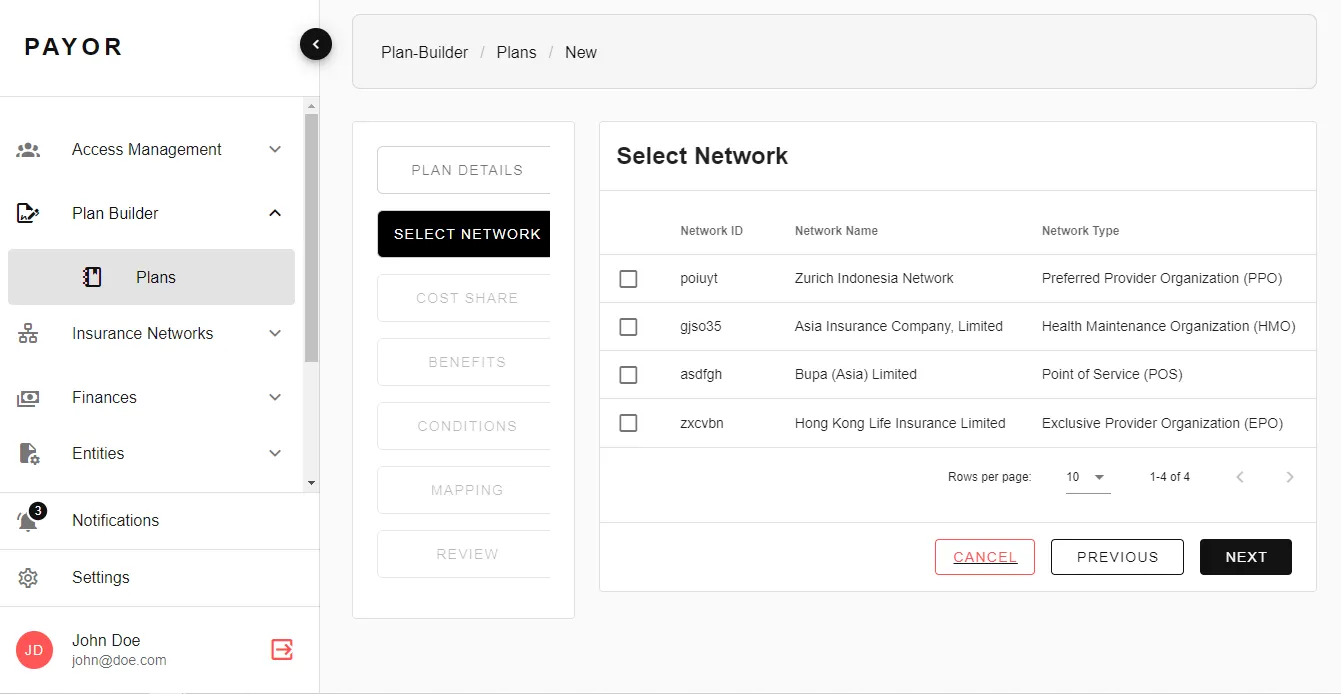Click the network ID asdfgh
Image resolution: width=1341 pixels, height=694 pixels.
[701, 375]
